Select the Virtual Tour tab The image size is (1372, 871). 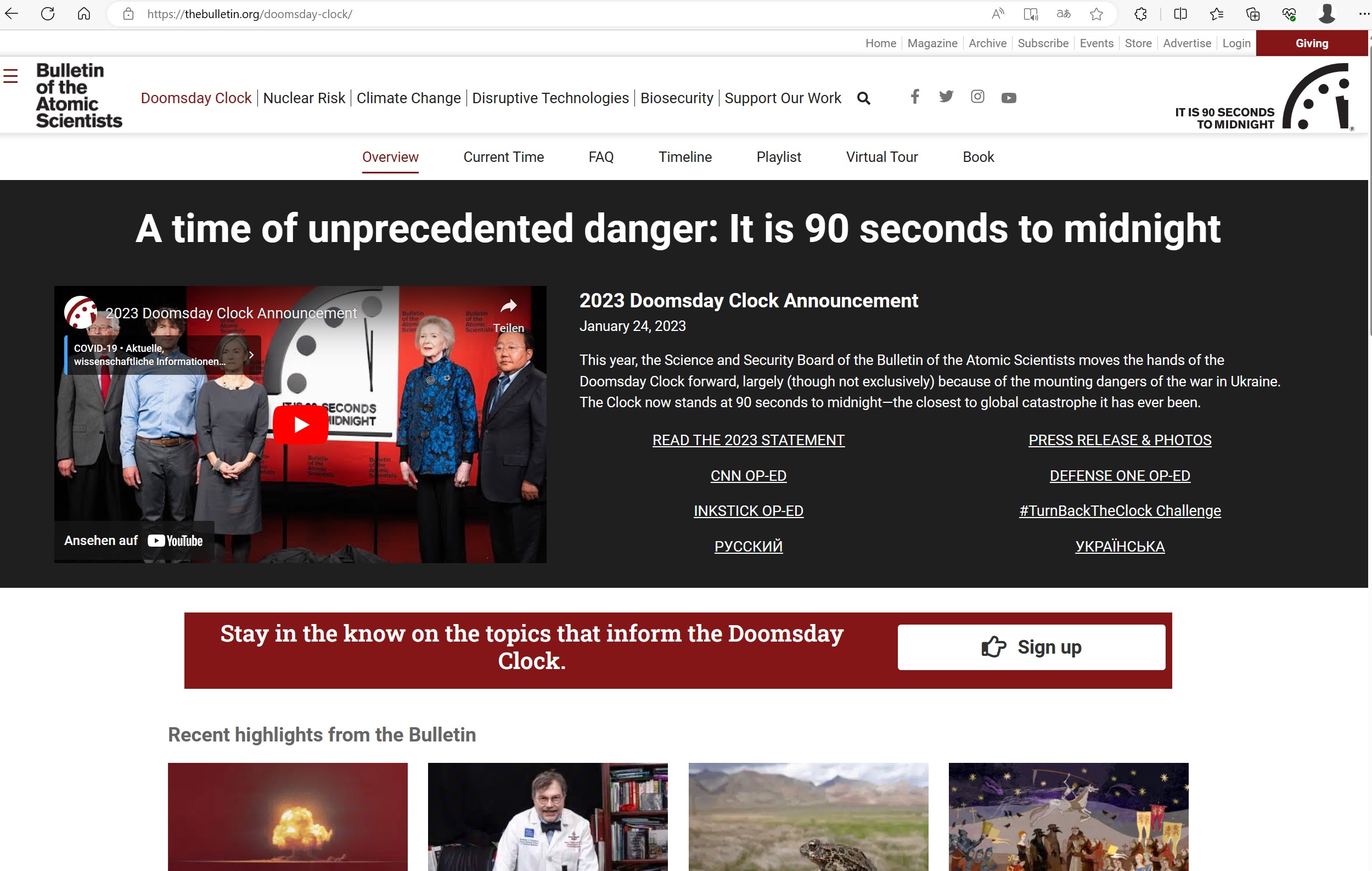coord(881,156)
